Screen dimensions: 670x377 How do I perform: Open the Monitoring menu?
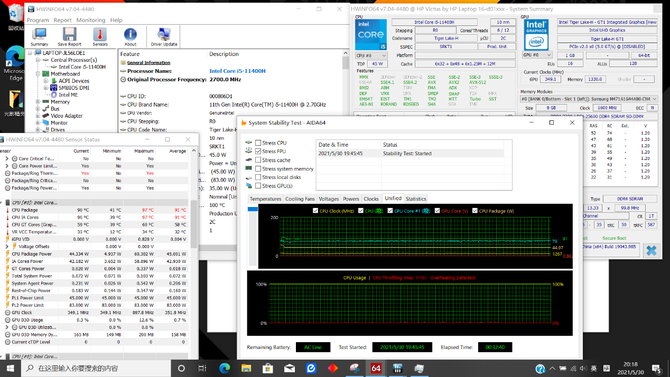point(91,20)
